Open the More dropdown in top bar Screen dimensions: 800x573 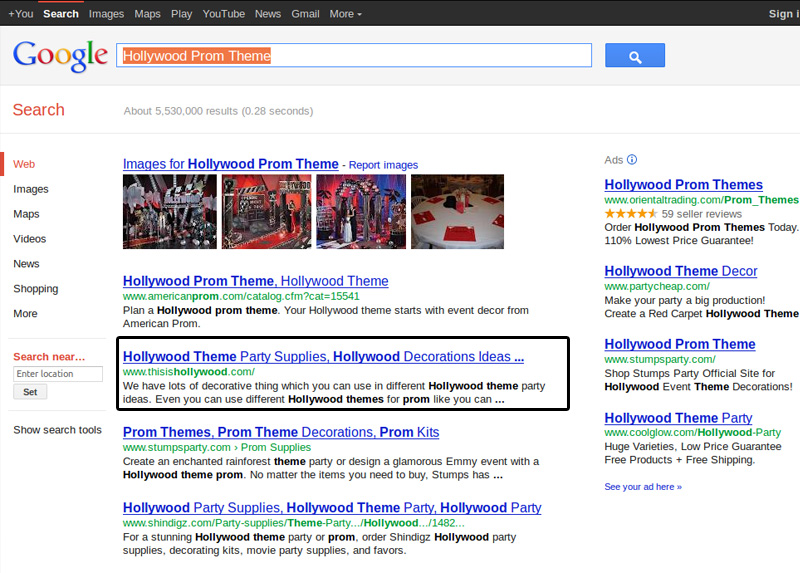pos(345,14)
